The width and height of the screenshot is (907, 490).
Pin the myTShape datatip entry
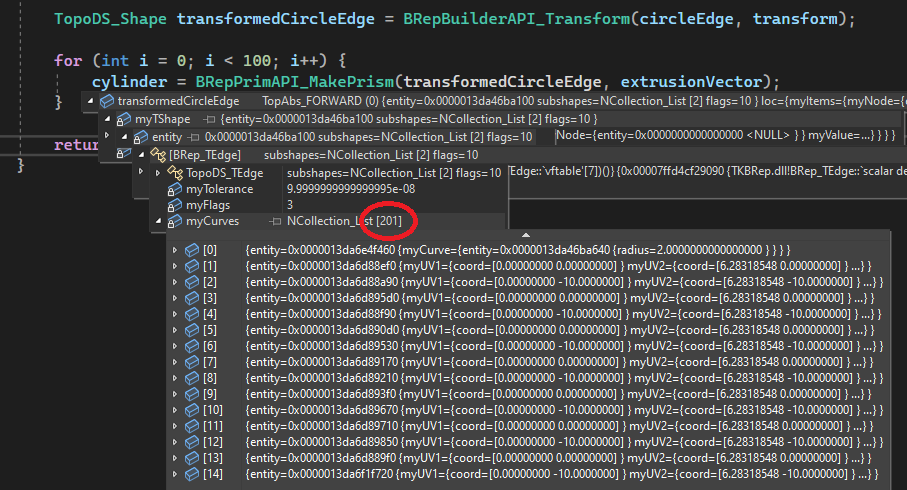[210, 120]
